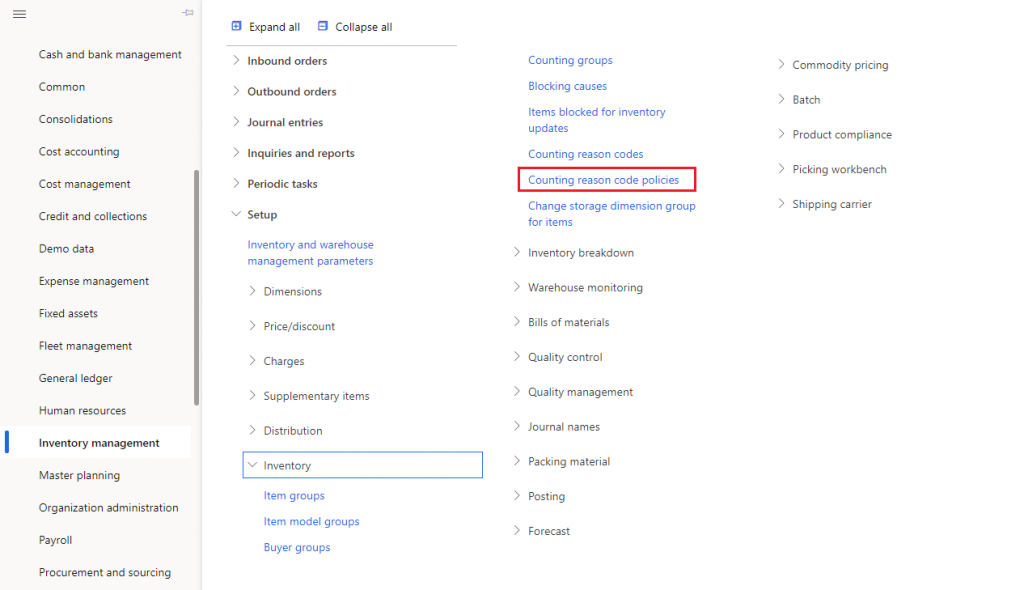Select Inventory management in the sidebar
The image size is (1024, 590).
coord(99,442)
